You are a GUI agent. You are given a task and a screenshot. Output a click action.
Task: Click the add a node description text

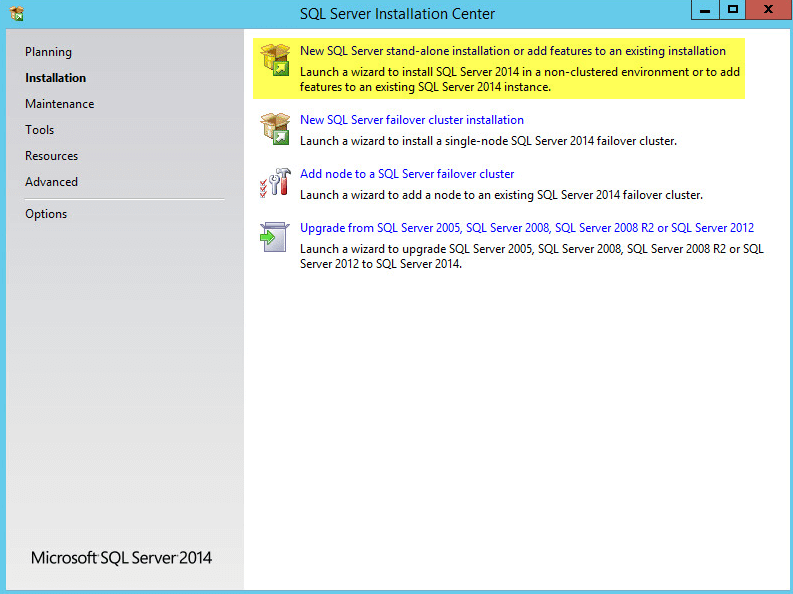point(501,195)
